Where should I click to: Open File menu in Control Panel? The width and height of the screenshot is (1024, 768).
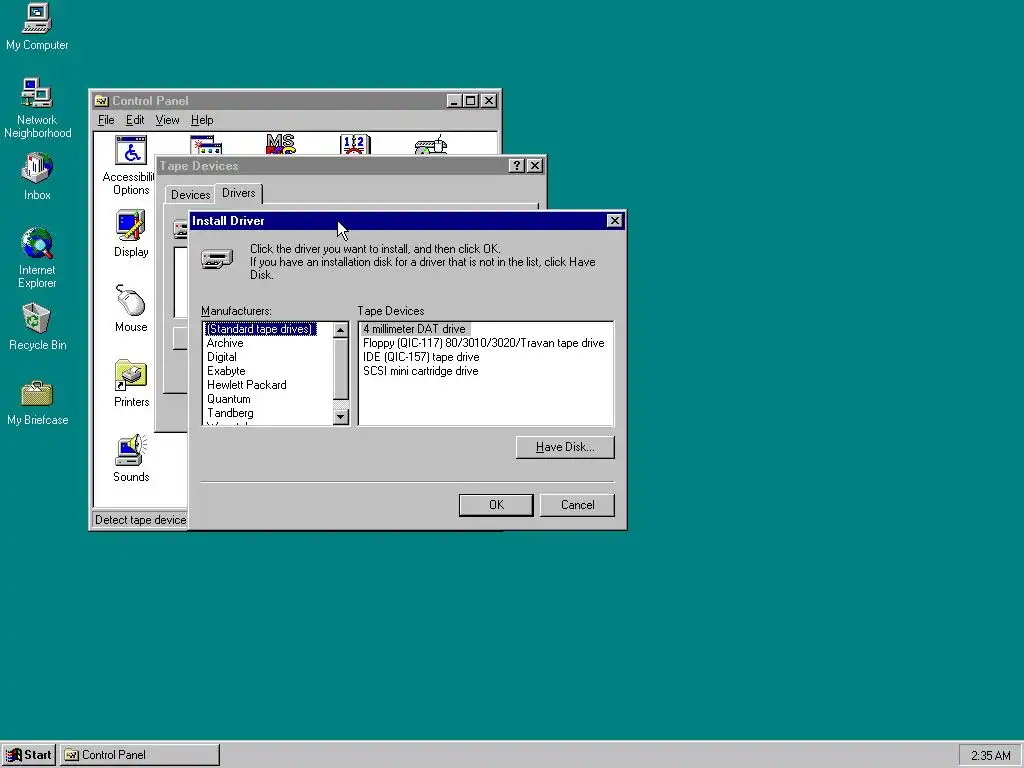pos(106,120)
